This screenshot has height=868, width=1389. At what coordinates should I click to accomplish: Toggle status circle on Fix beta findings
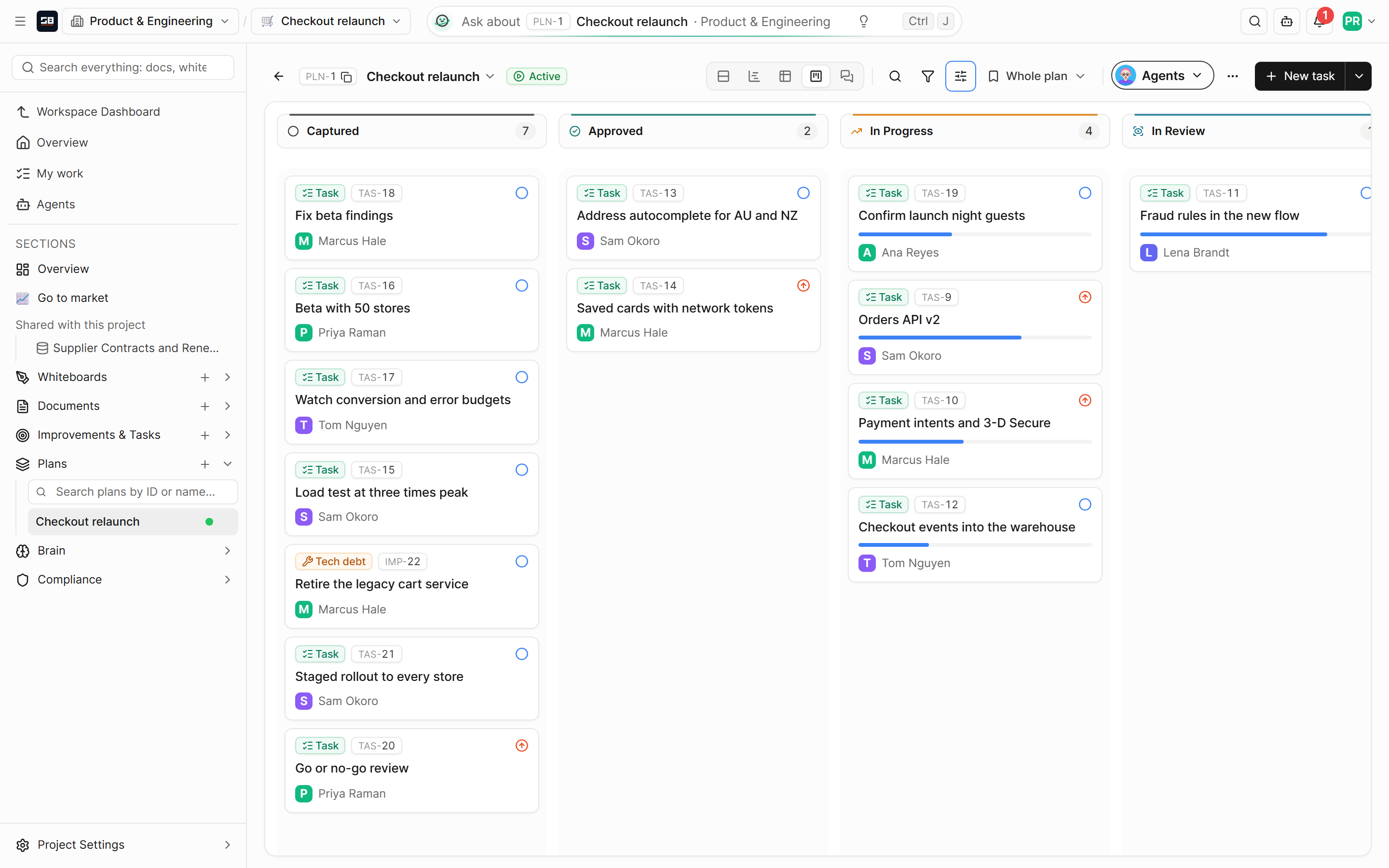tap(521, 193)
